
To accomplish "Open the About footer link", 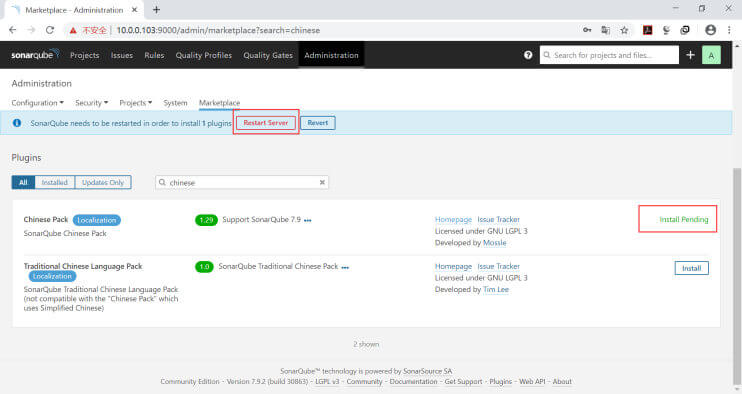I will [x=562, y=381].
